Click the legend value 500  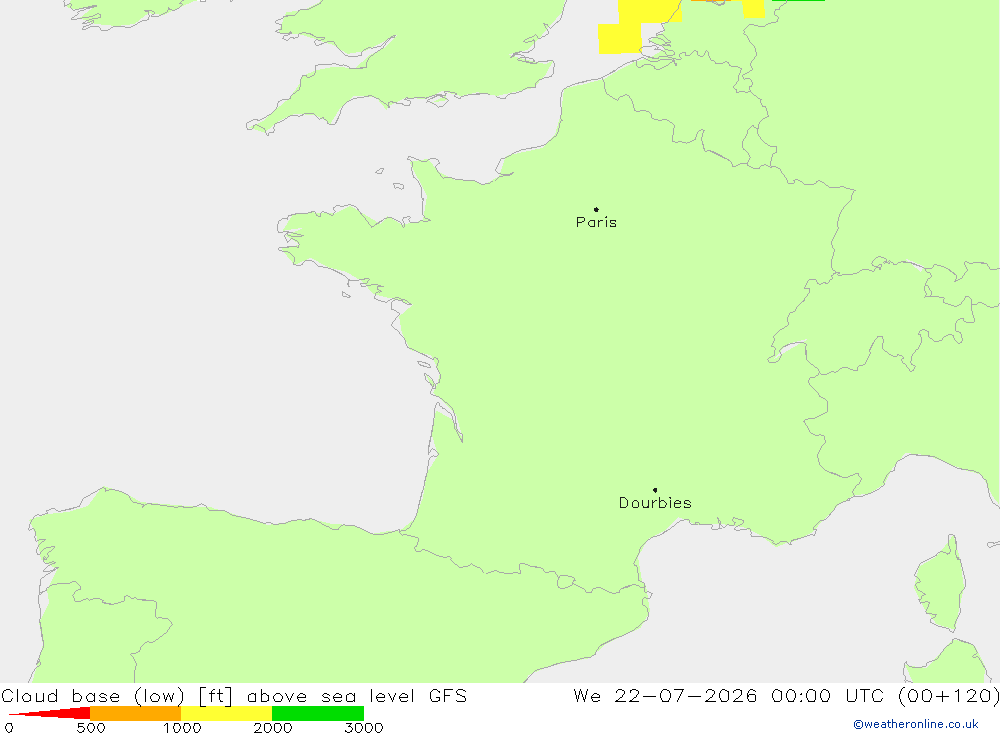(91, 727)
